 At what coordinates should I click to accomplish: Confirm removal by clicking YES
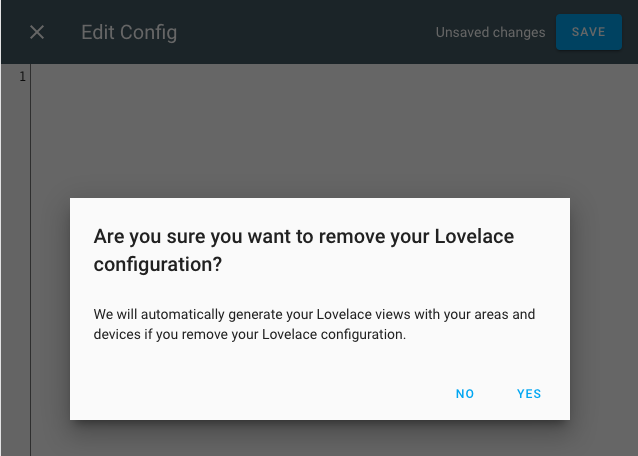click(x=529, y=394)
